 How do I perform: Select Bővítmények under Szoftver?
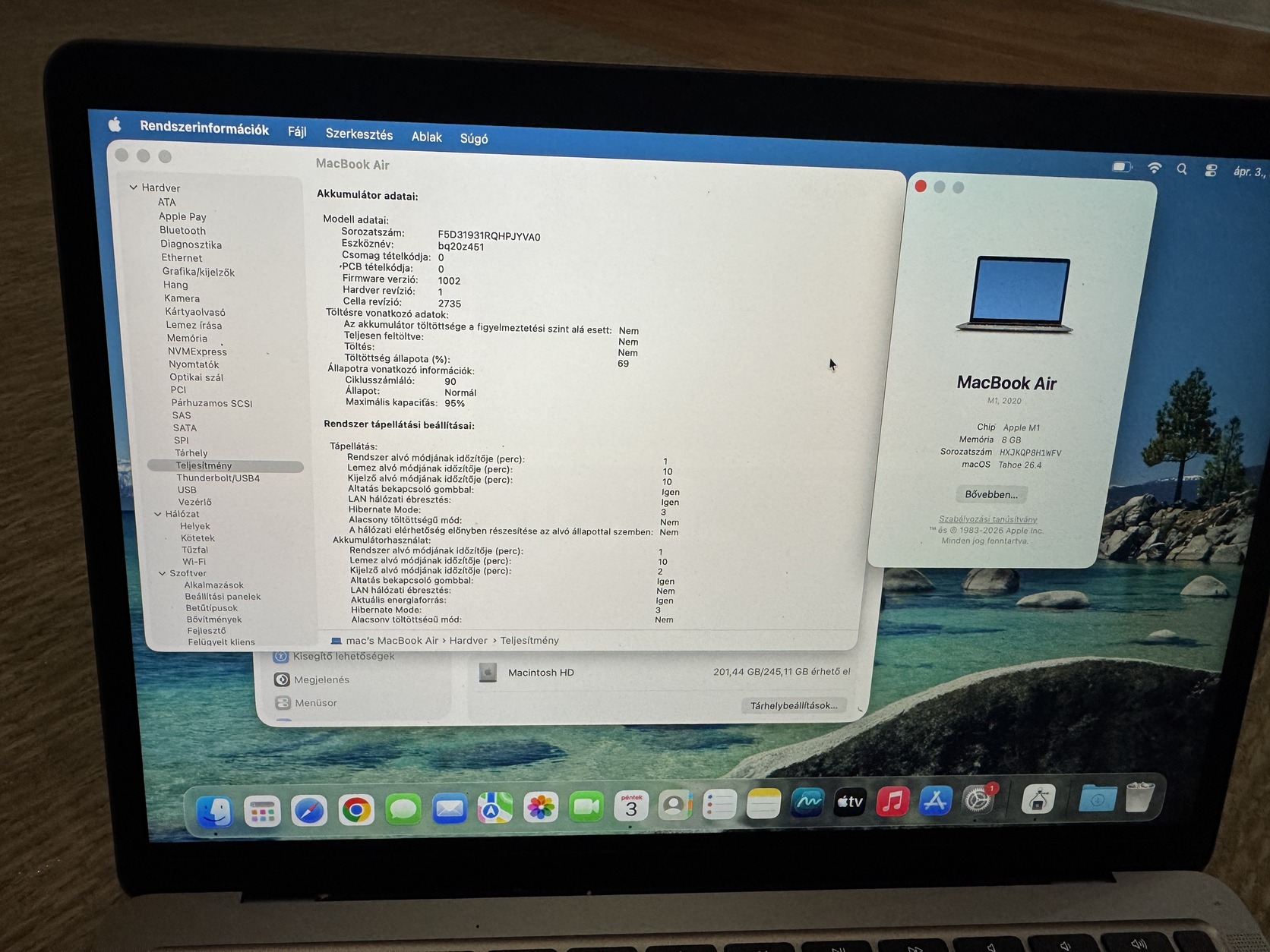pos(214,619)
